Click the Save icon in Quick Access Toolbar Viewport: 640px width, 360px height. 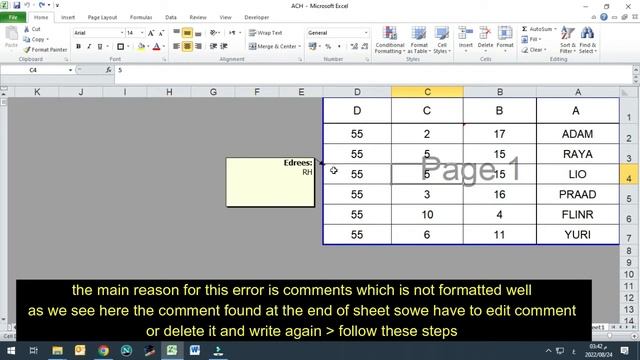[x=16, y=5]
